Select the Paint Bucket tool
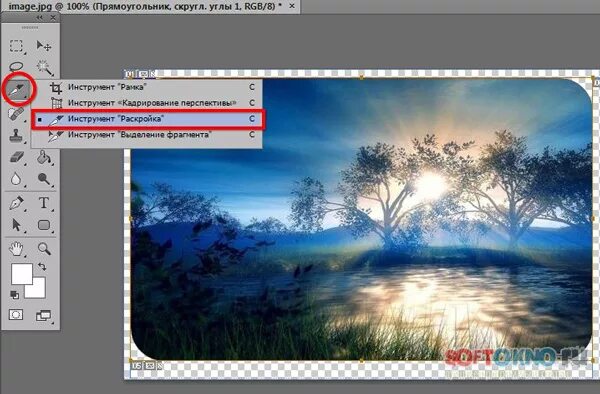Screen dimensions: 600x394 44,157
